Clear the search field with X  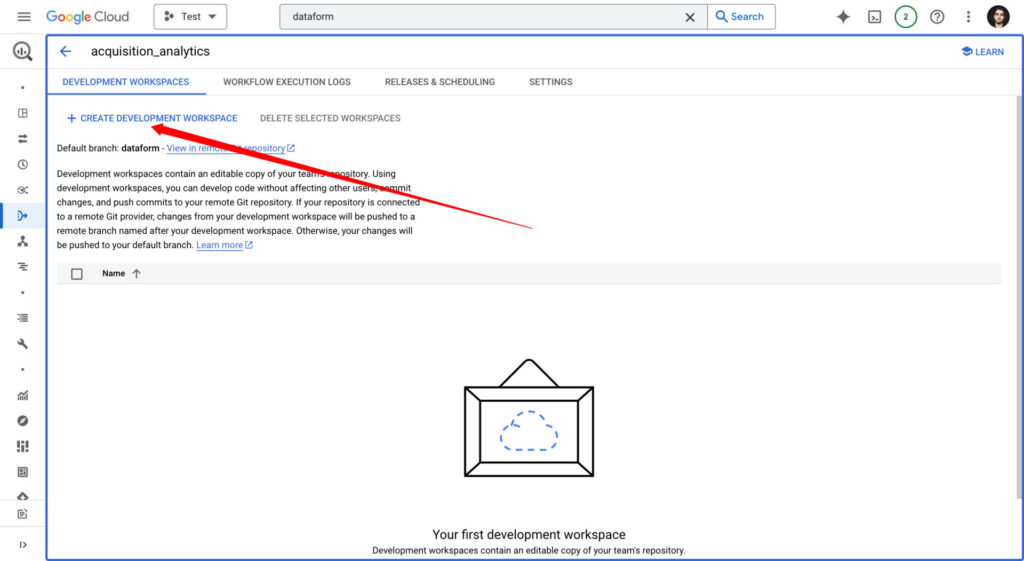pyautogui.click(x=690, y=17)
